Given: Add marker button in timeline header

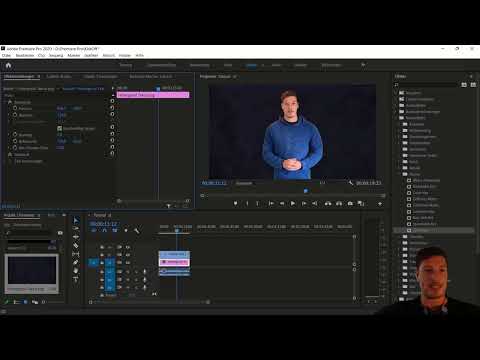Looking at the screenshot, I should [126, 231].
